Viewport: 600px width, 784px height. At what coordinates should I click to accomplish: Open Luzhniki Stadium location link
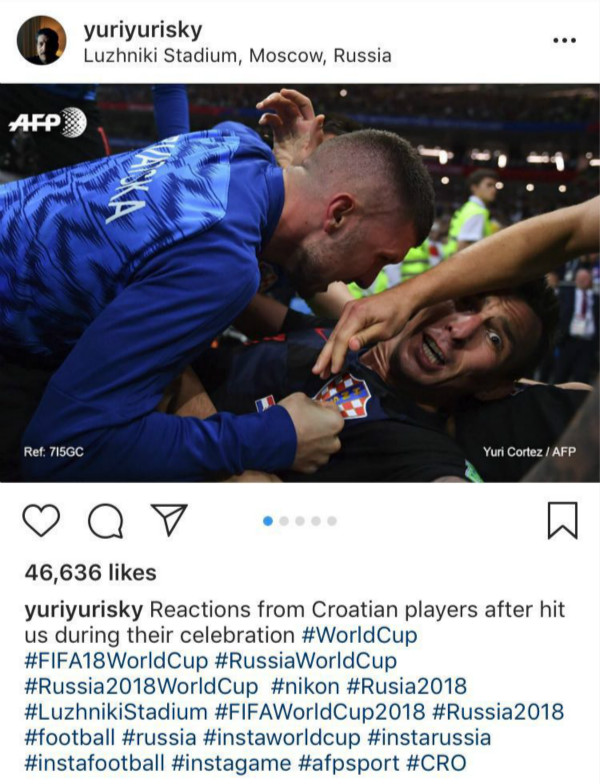point(237,56)
